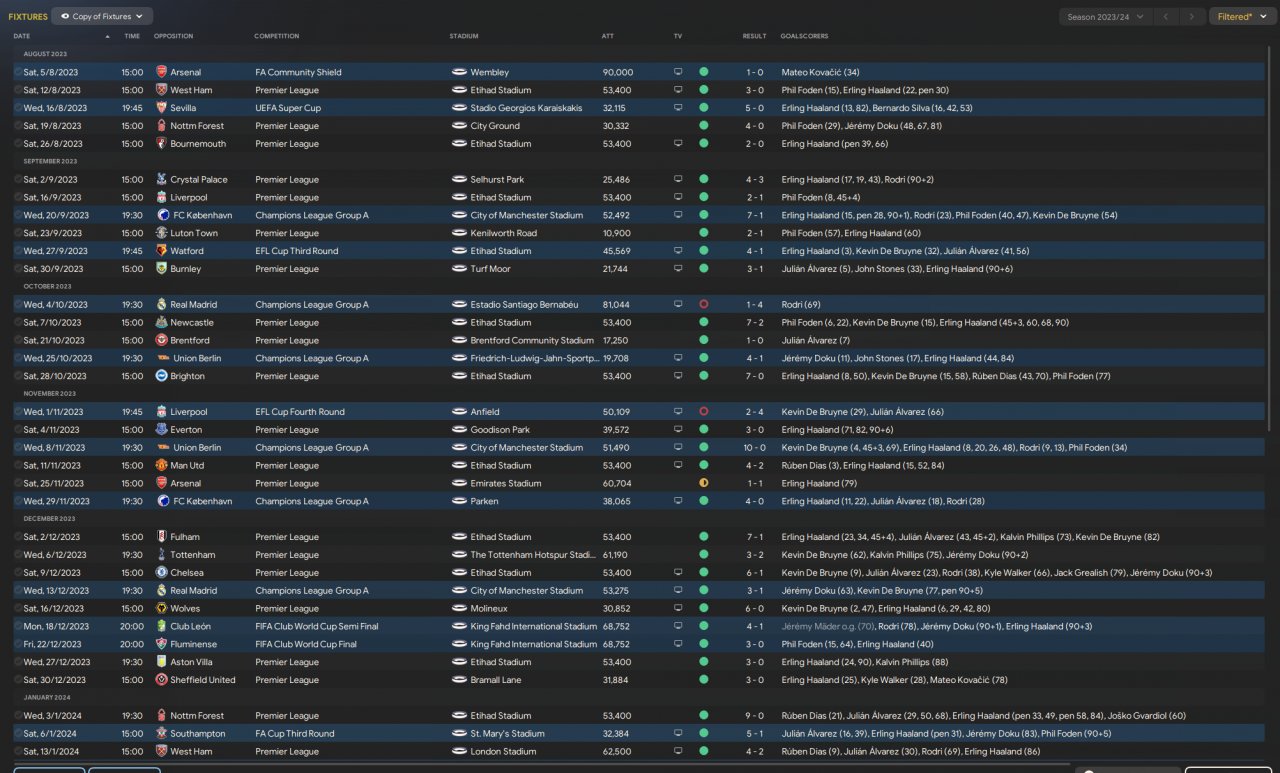The width and height of the screenshot is (1280, 773).
Task: Click the 'EFL Cup Fourth Round' competition text
Action: [300, 412]
